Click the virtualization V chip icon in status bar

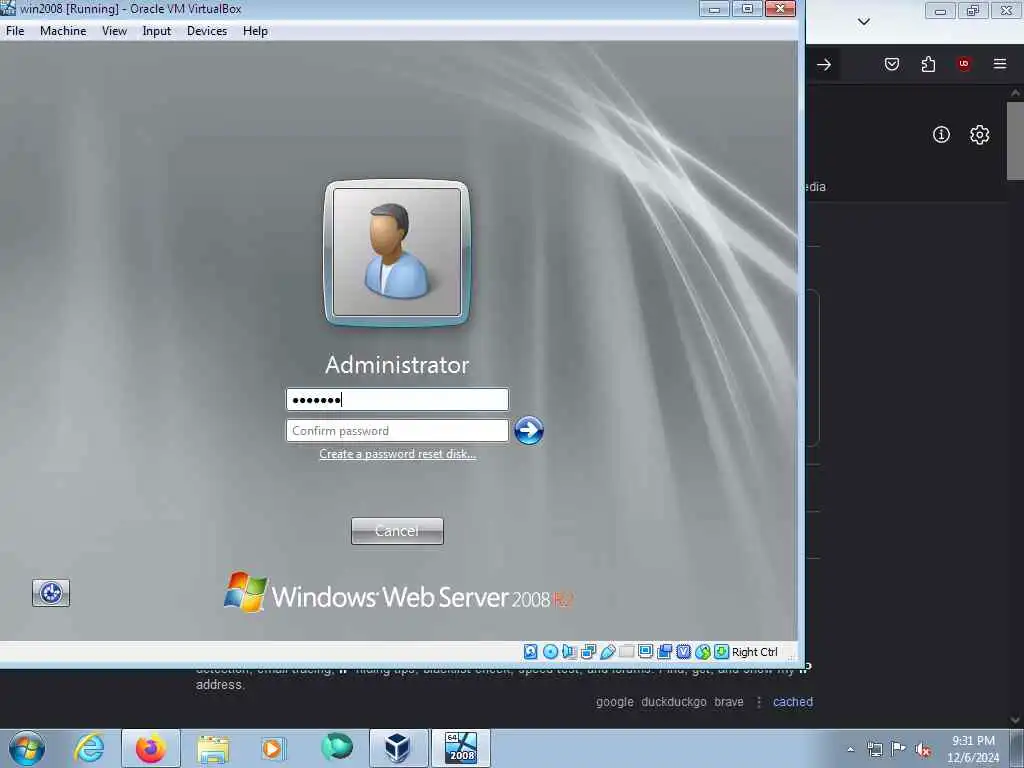coord(684,651)
